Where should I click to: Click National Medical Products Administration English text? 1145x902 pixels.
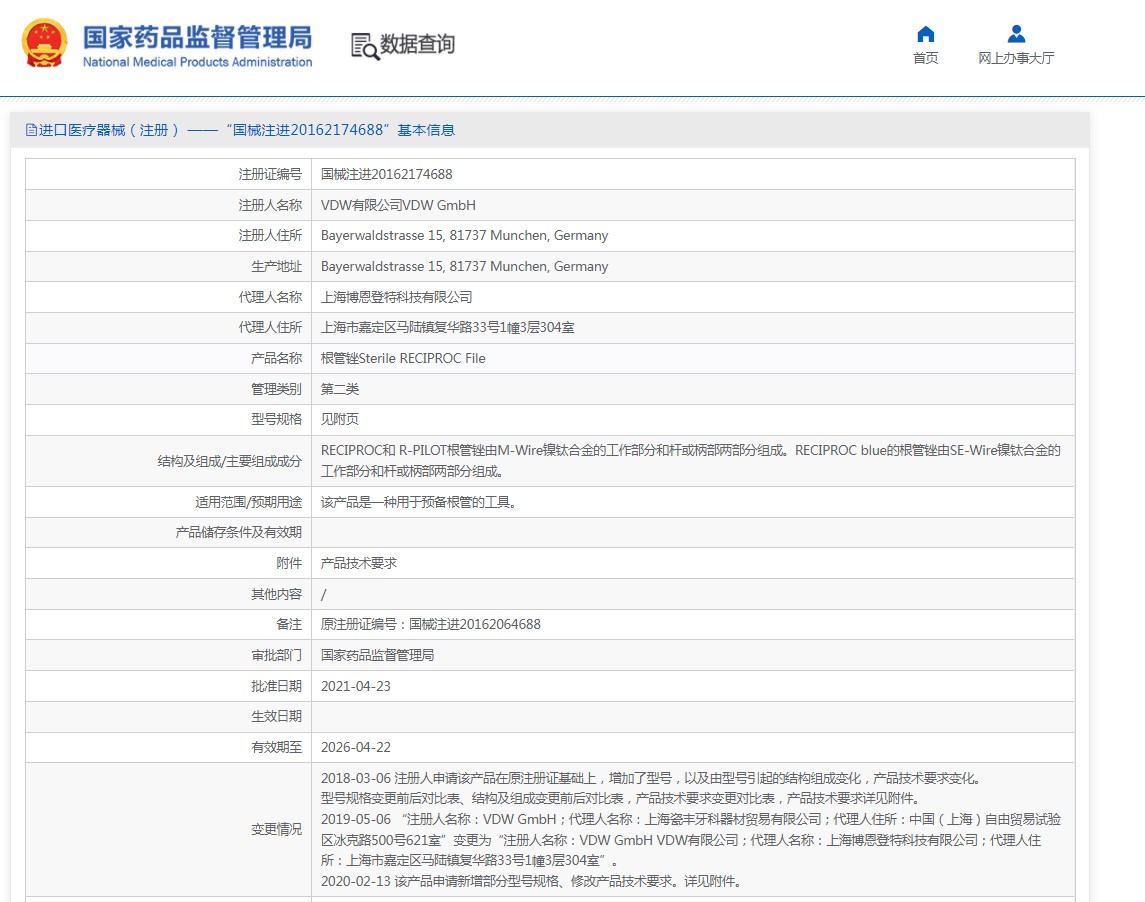[197, 62]
